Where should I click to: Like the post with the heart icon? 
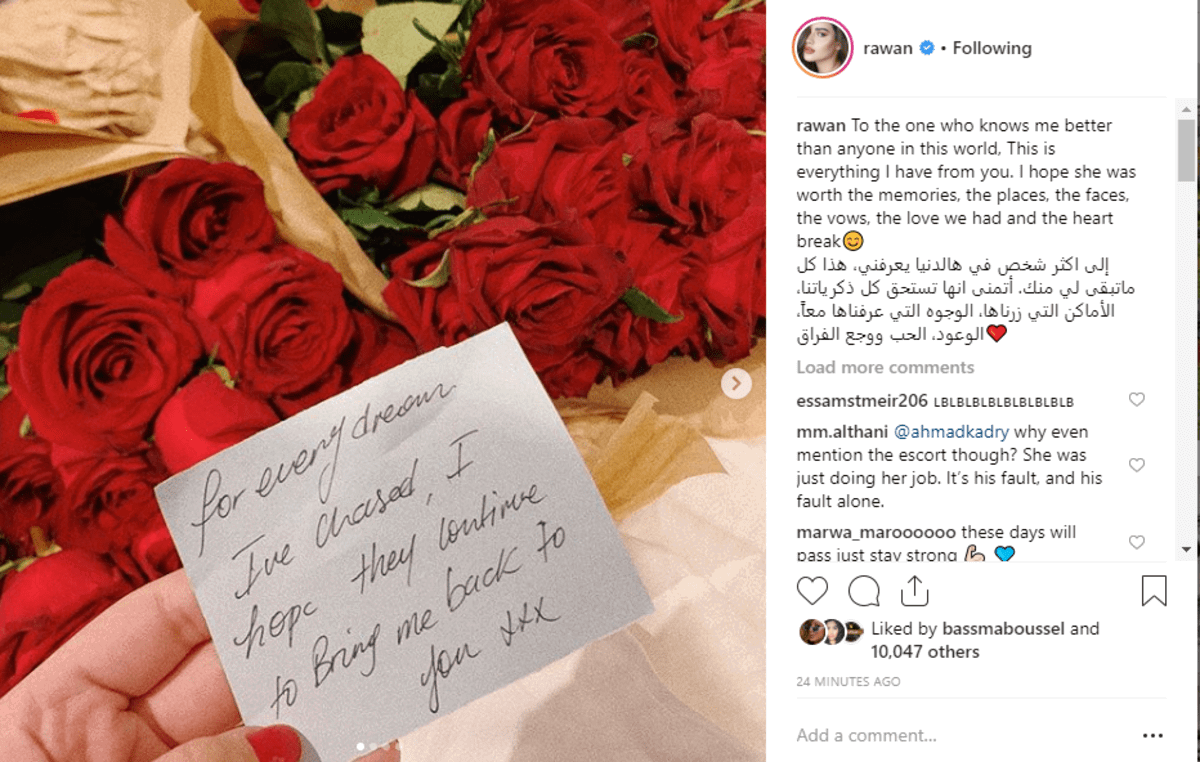pyautogui.click(x=812, y=591)
